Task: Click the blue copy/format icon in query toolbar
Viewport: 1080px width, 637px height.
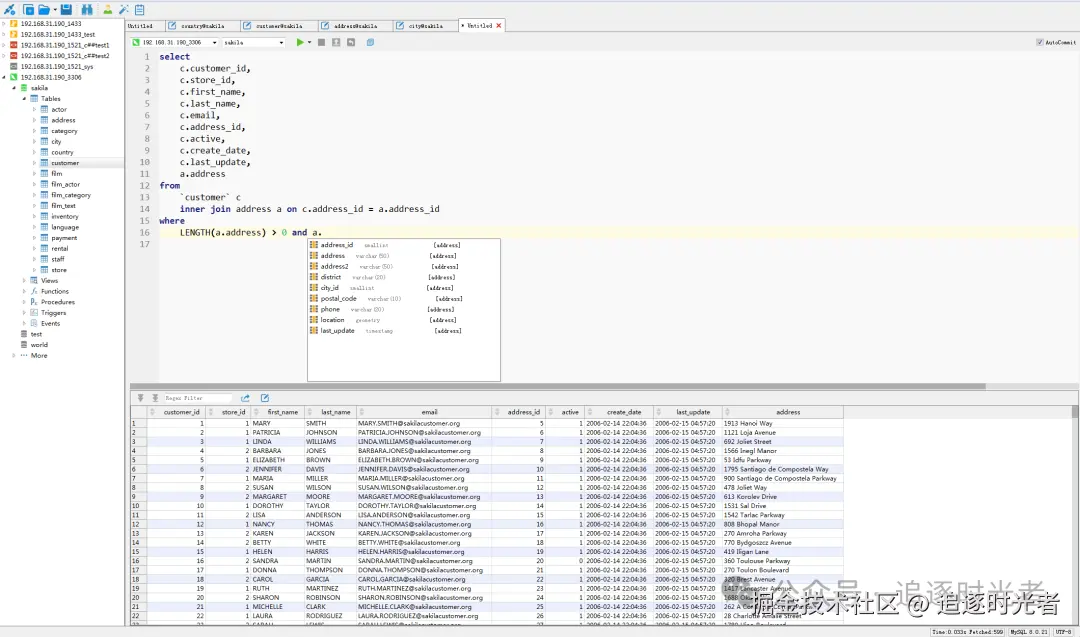Action: [x=370, y=43]
